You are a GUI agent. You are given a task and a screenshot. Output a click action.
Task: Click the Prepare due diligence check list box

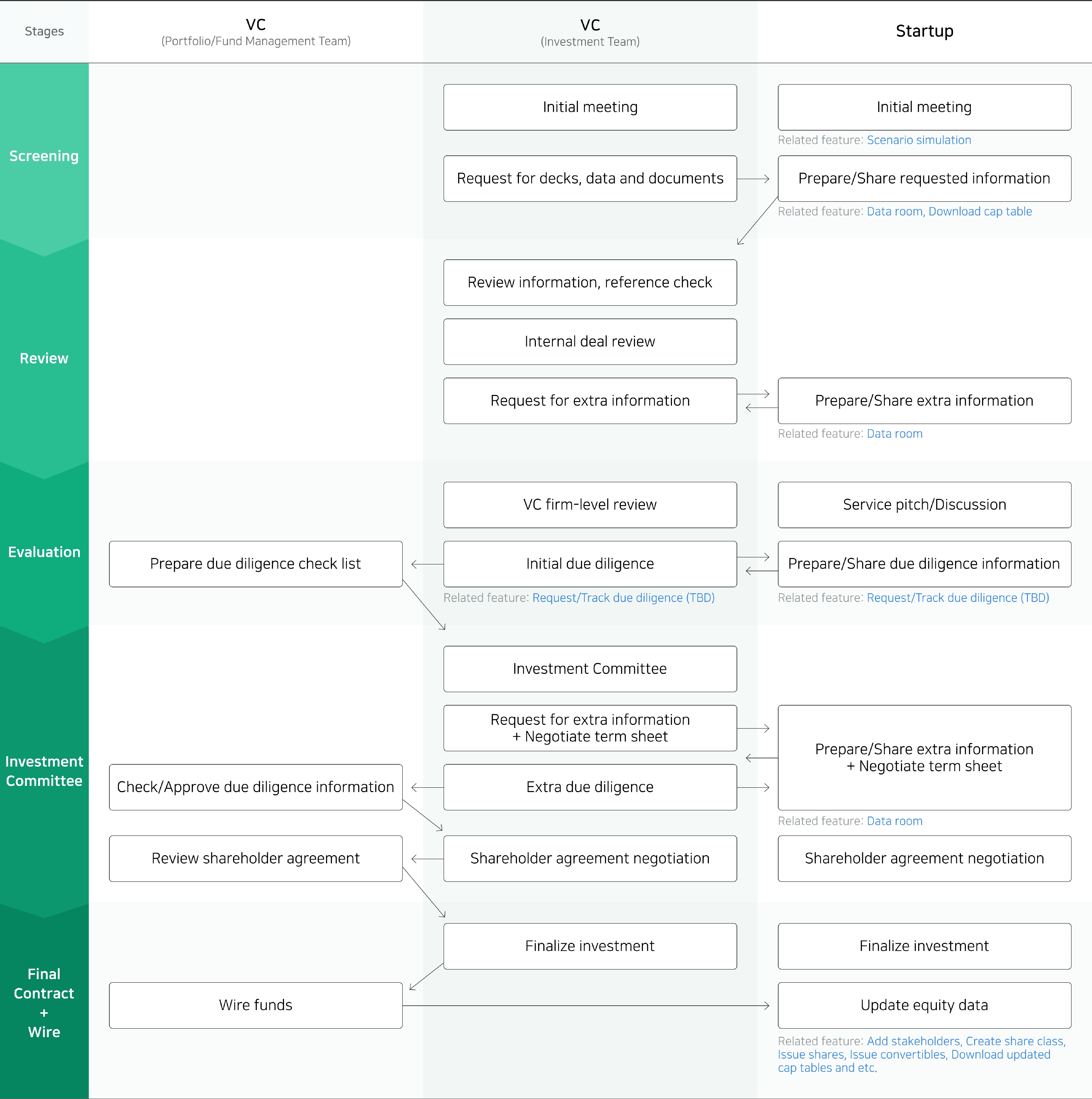click(255, 564)
